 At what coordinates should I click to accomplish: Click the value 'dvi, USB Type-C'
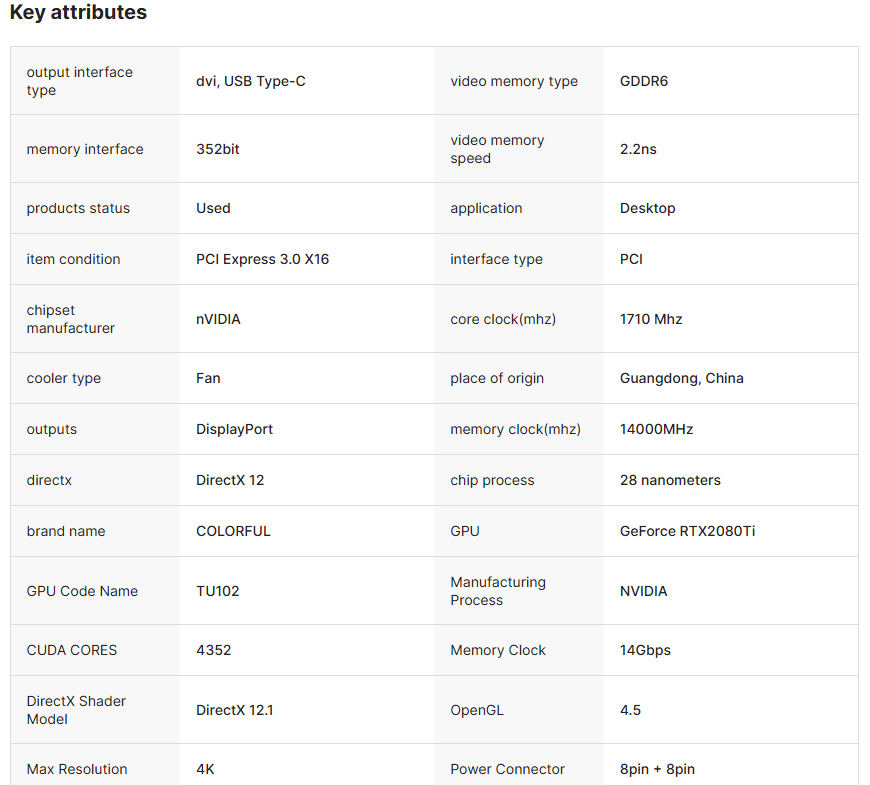[251, 82]
